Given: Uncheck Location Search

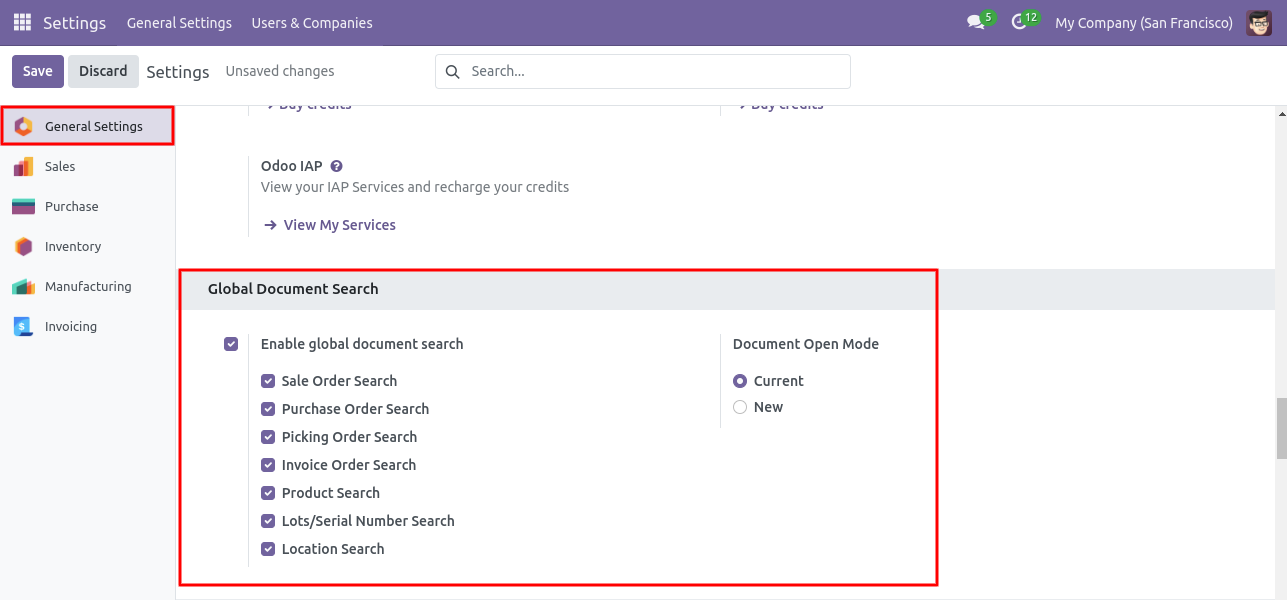Looking at the screenshot, I should [268, 549].
